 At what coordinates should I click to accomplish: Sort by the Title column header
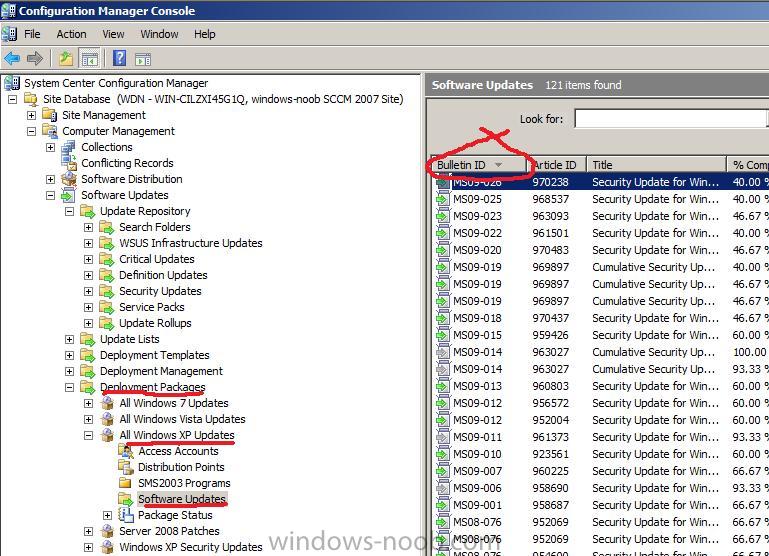(x=656, y=165)
